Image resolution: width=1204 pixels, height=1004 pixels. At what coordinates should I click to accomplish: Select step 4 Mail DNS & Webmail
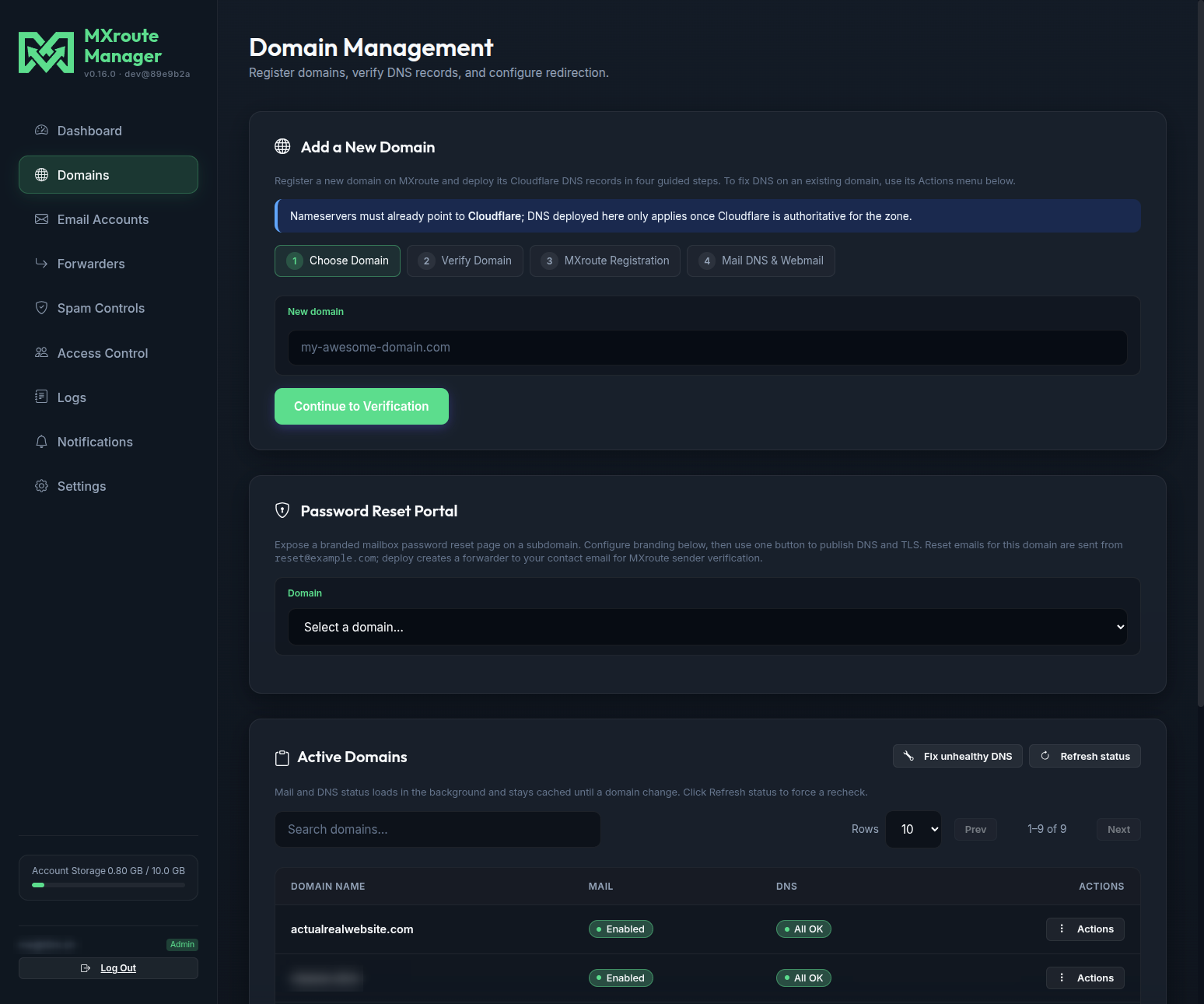(761, 261)
